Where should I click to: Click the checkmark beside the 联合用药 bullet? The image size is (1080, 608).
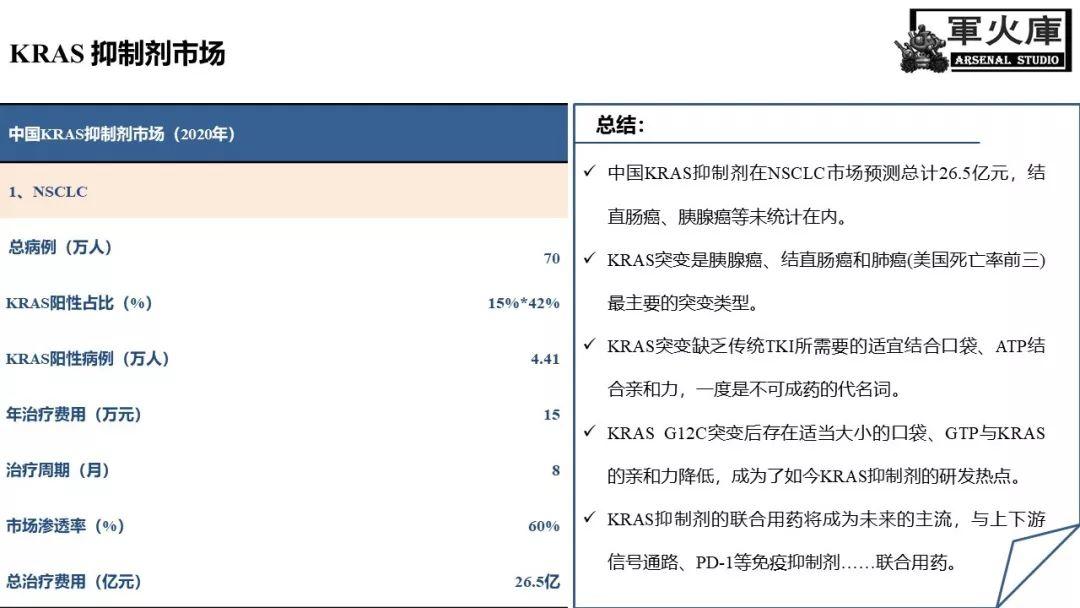click(x=590, y=519)
